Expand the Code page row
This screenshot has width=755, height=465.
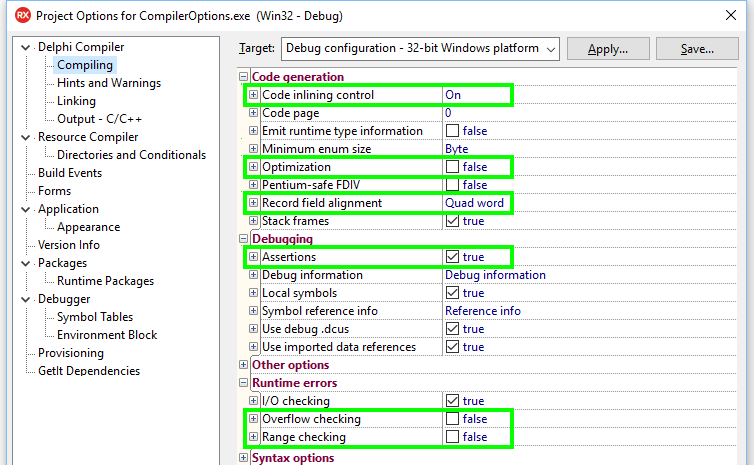click(253, 113)
